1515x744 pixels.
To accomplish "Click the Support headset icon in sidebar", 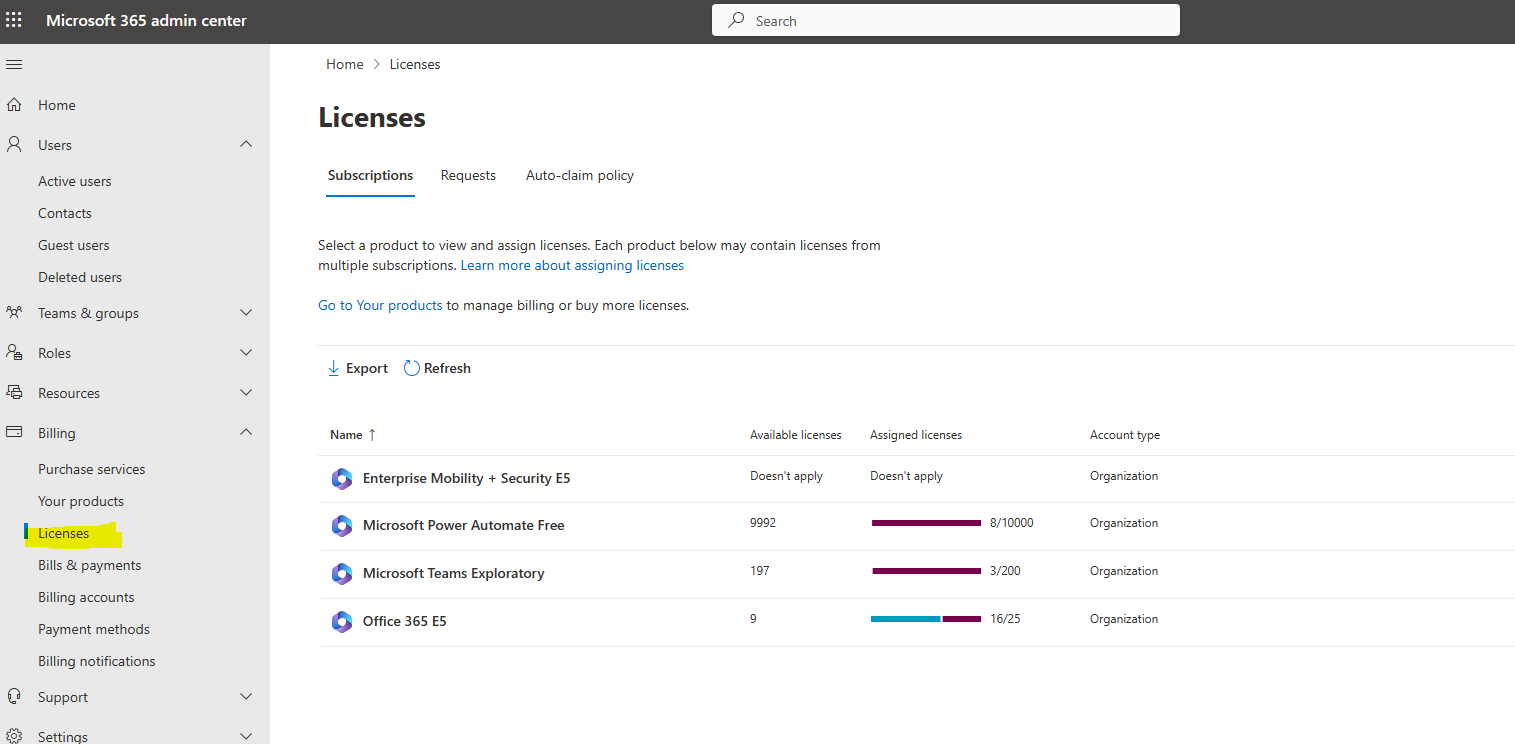I will [x=14, y=696].
